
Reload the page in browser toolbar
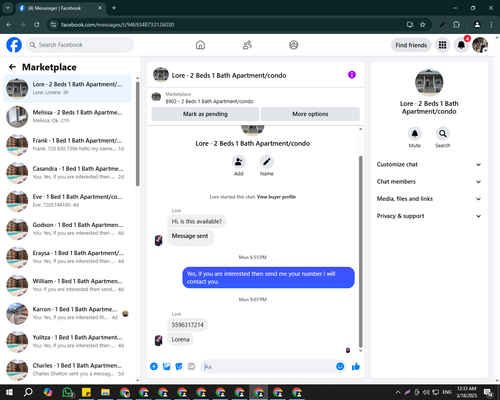(x=37, y=25)
